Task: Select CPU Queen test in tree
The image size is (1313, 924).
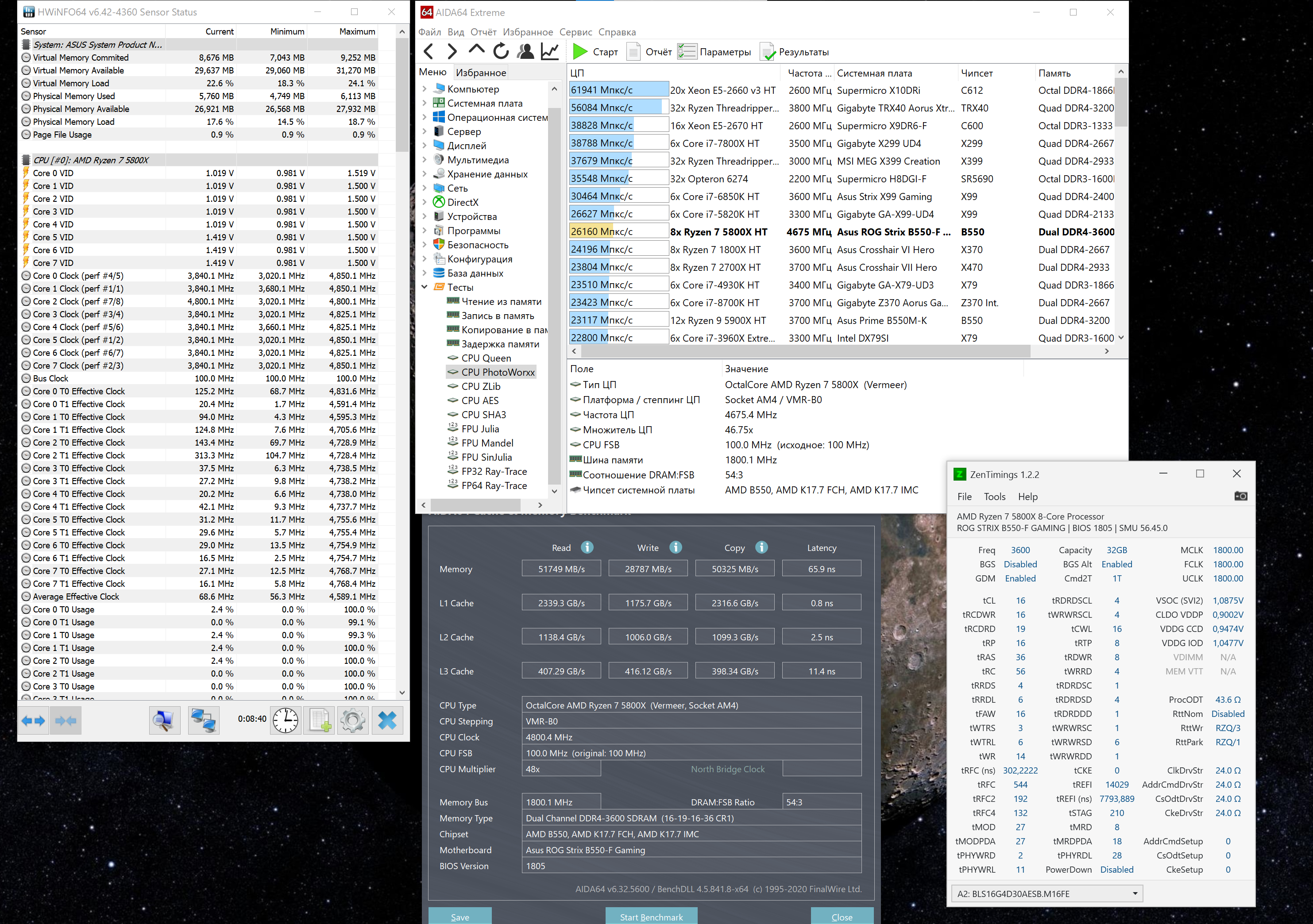Action: coord(486,358)
